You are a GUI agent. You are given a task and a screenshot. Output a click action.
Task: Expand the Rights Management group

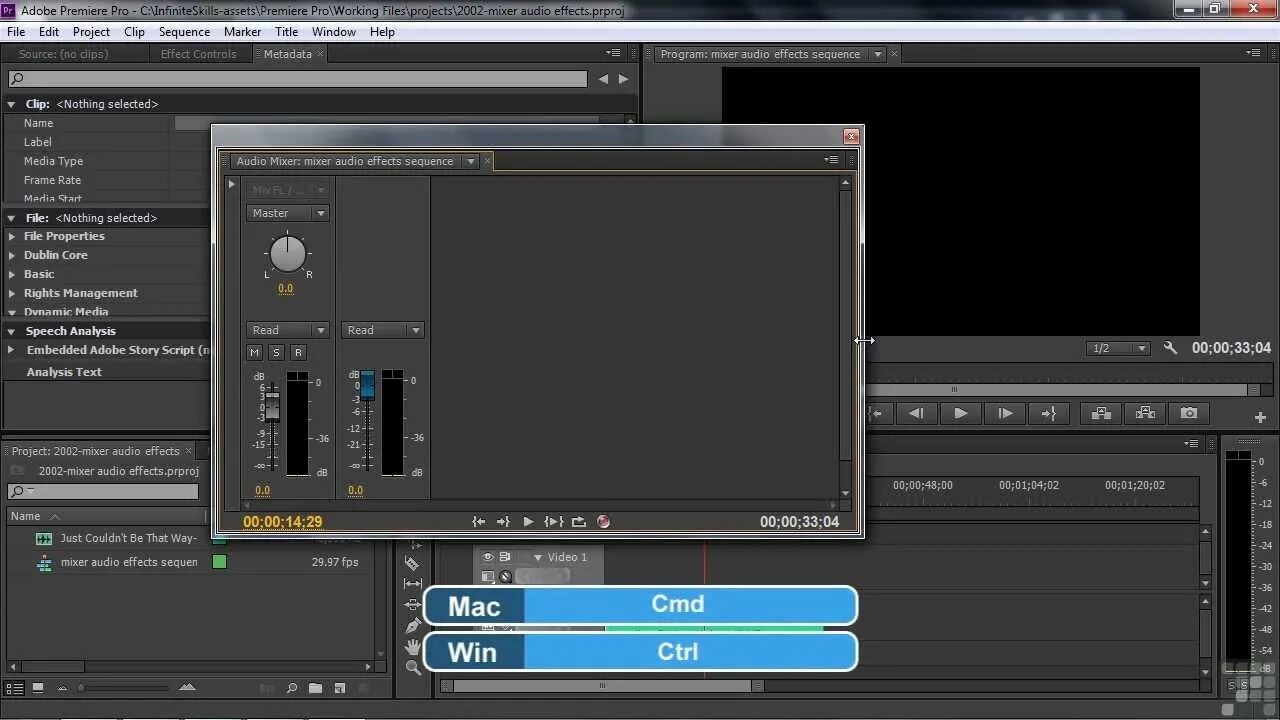tap(12, 293)
